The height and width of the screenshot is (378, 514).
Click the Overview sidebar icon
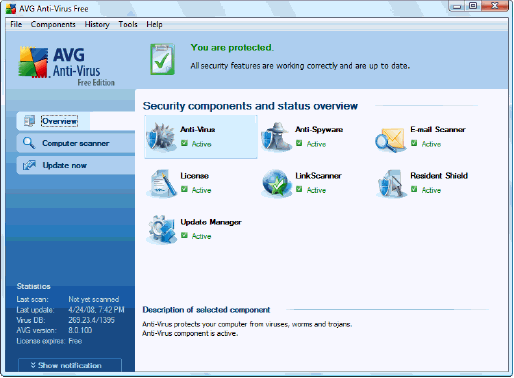point(29,121)
